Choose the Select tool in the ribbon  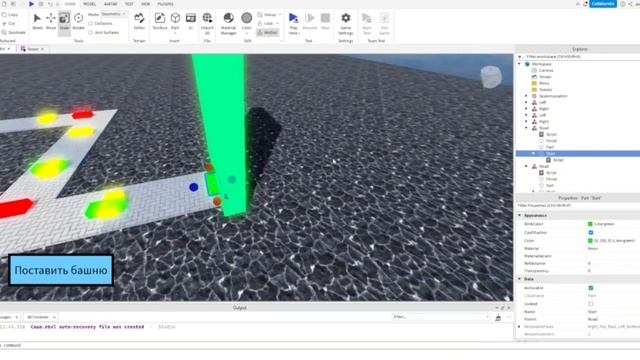tap(37, 21)
